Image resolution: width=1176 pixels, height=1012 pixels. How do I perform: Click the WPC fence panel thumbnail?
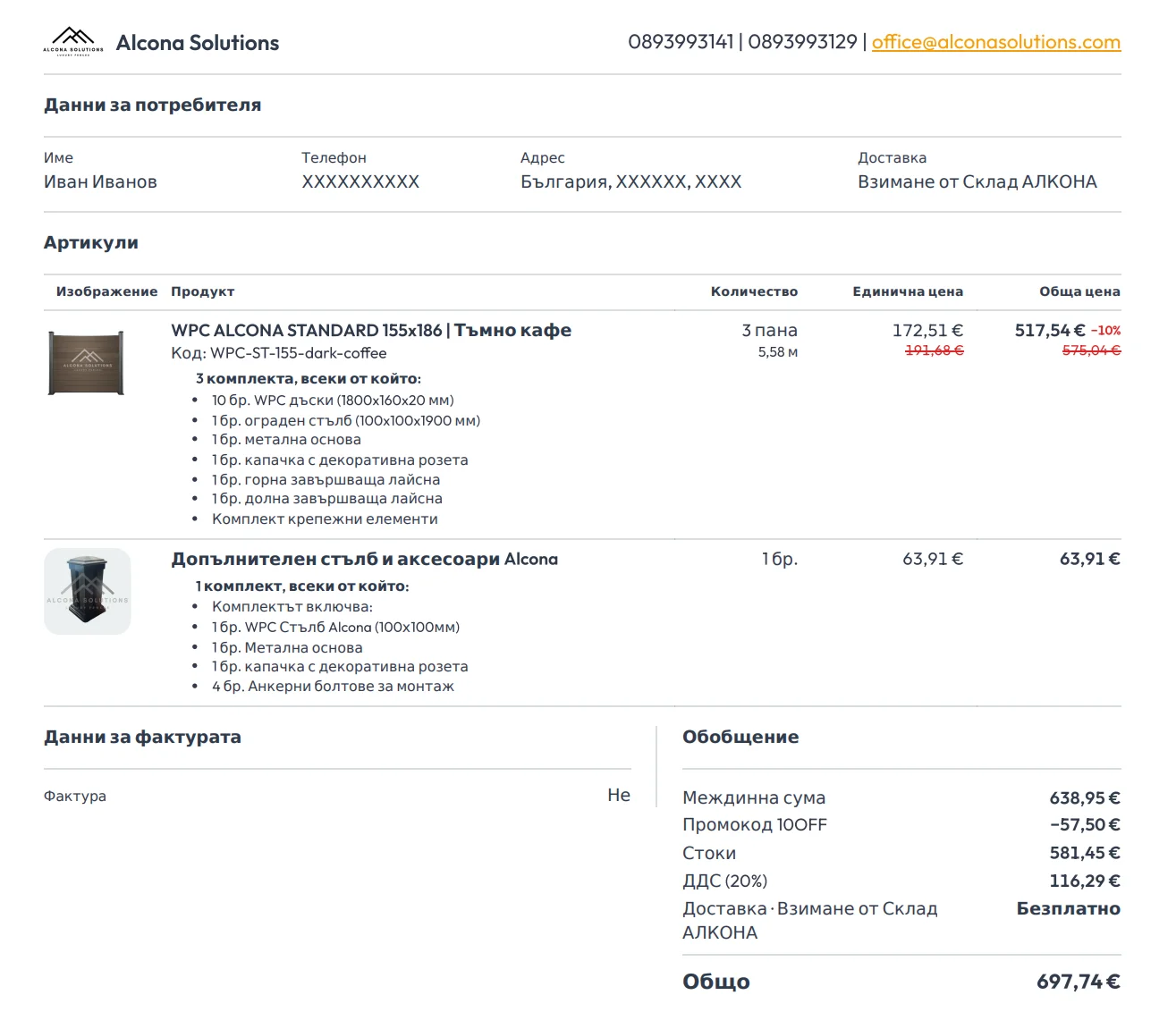(86, 363)
